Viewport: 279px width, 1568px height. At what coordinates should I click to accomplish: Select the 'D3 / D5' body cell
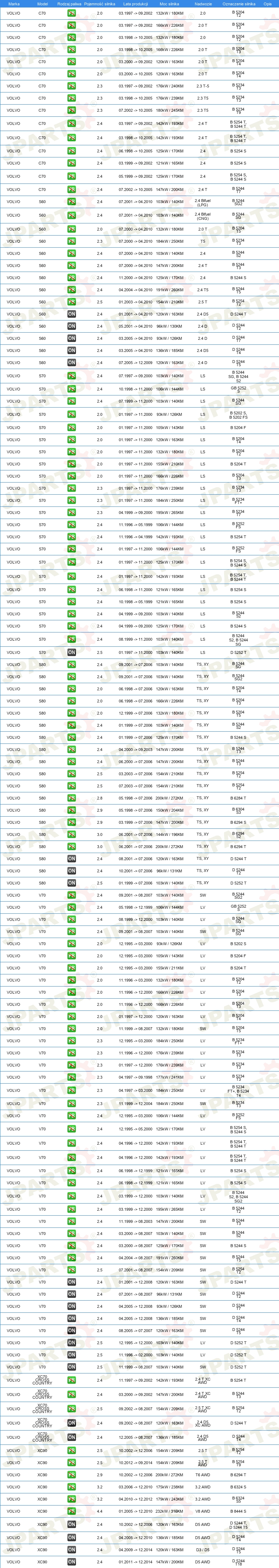(202, 1550)
